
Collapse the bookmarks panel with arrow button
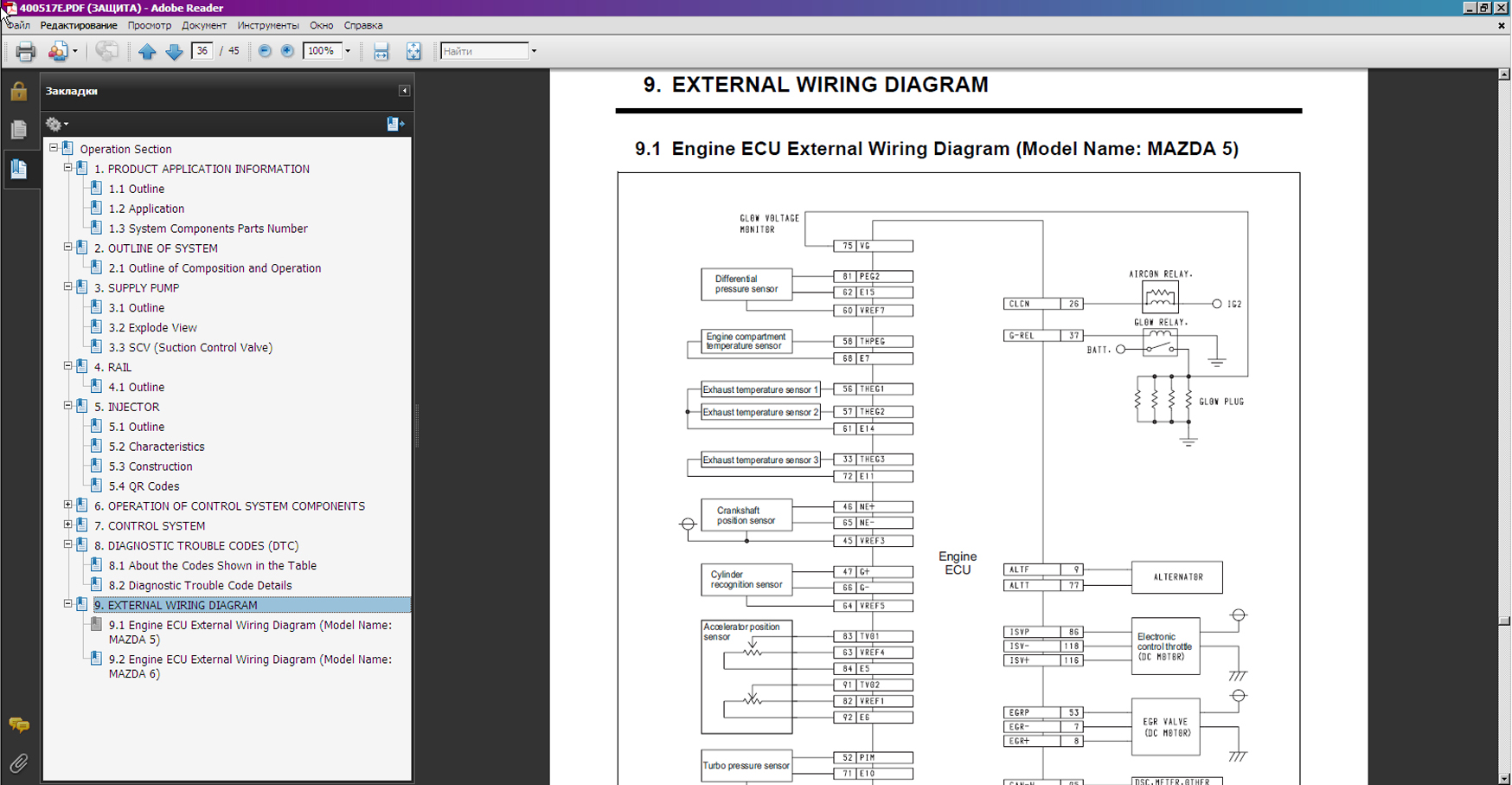tap(404, 91)
